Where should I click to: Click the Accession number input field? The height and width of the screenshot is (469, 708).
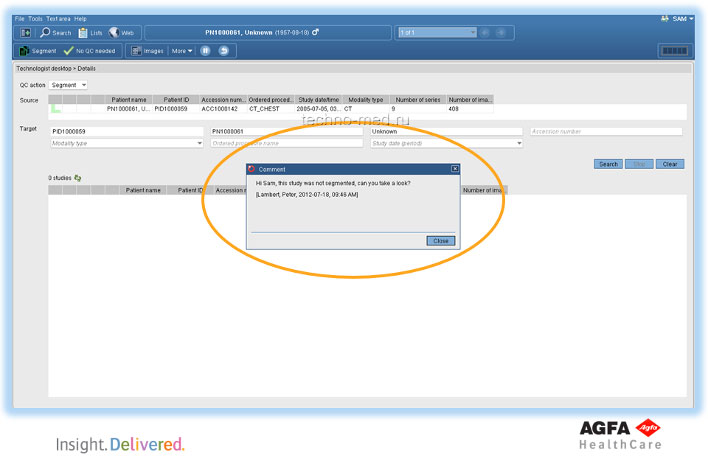(606, 131)
